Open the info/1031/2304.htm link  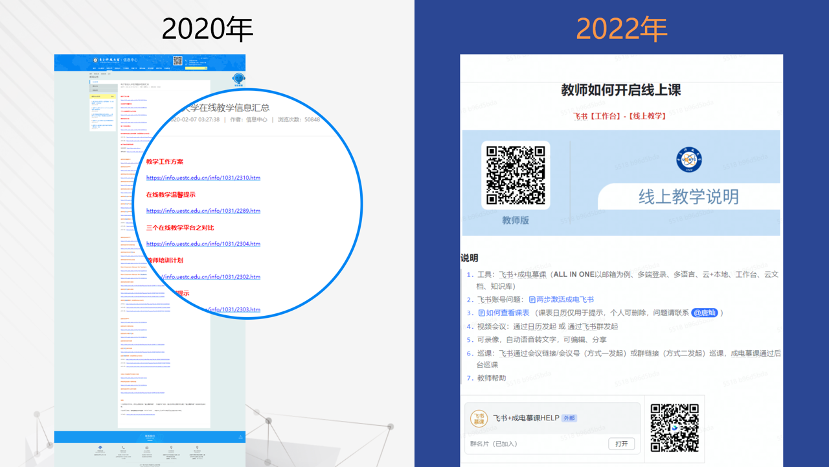203,244
